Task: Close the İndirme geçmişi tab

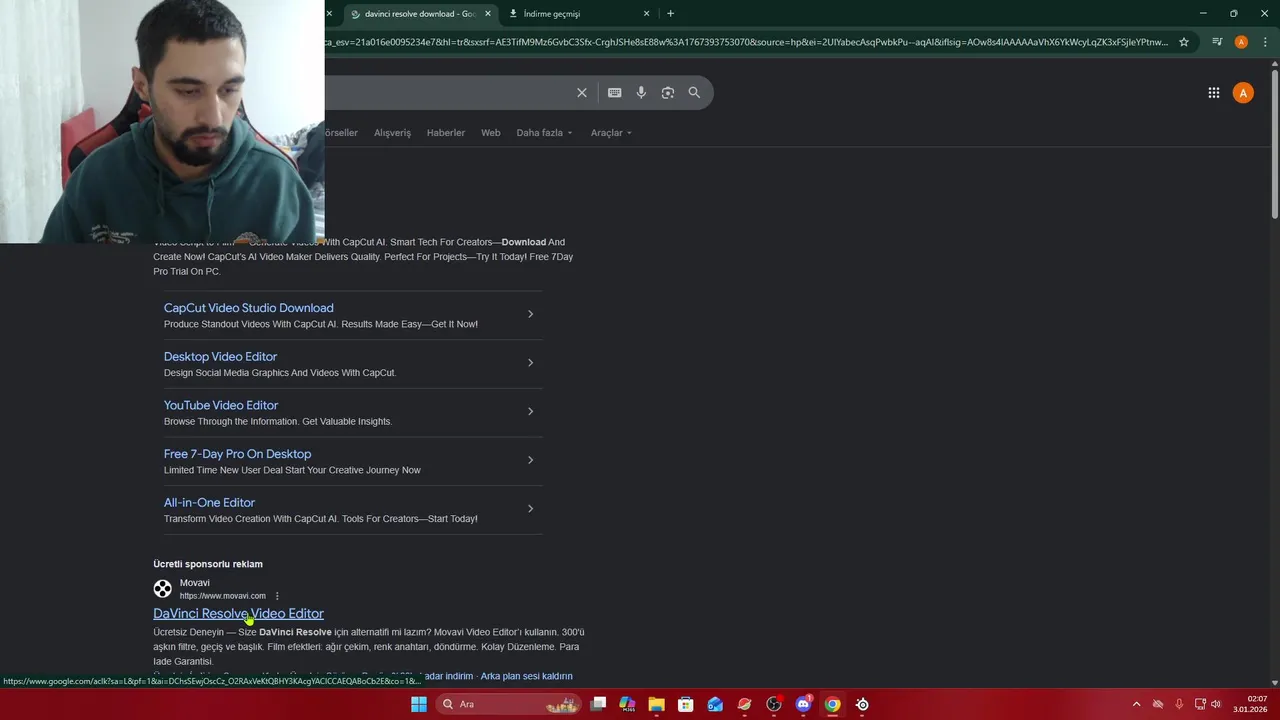Action: 646,14
